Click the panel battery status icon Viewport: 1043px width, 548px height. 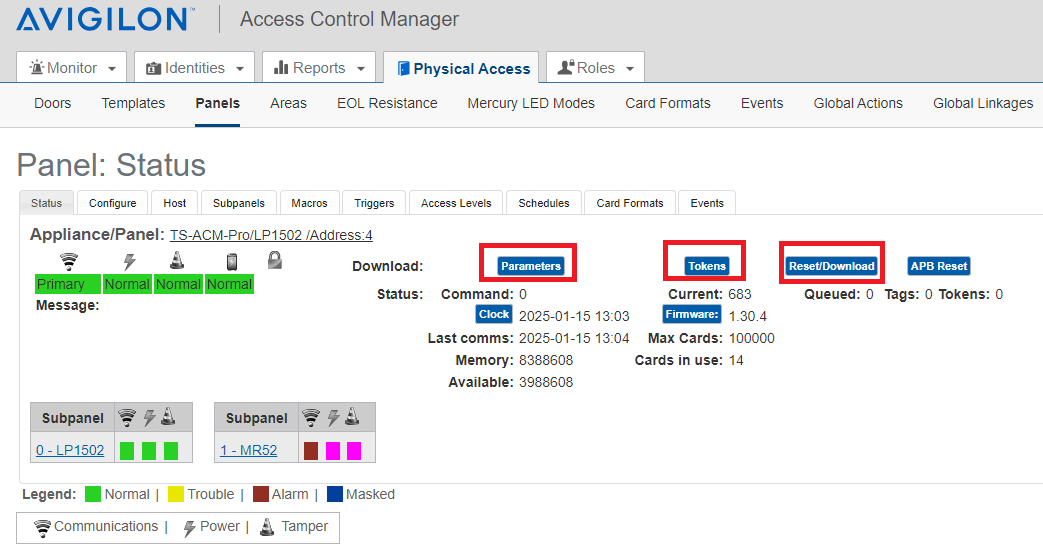point(231,262)
